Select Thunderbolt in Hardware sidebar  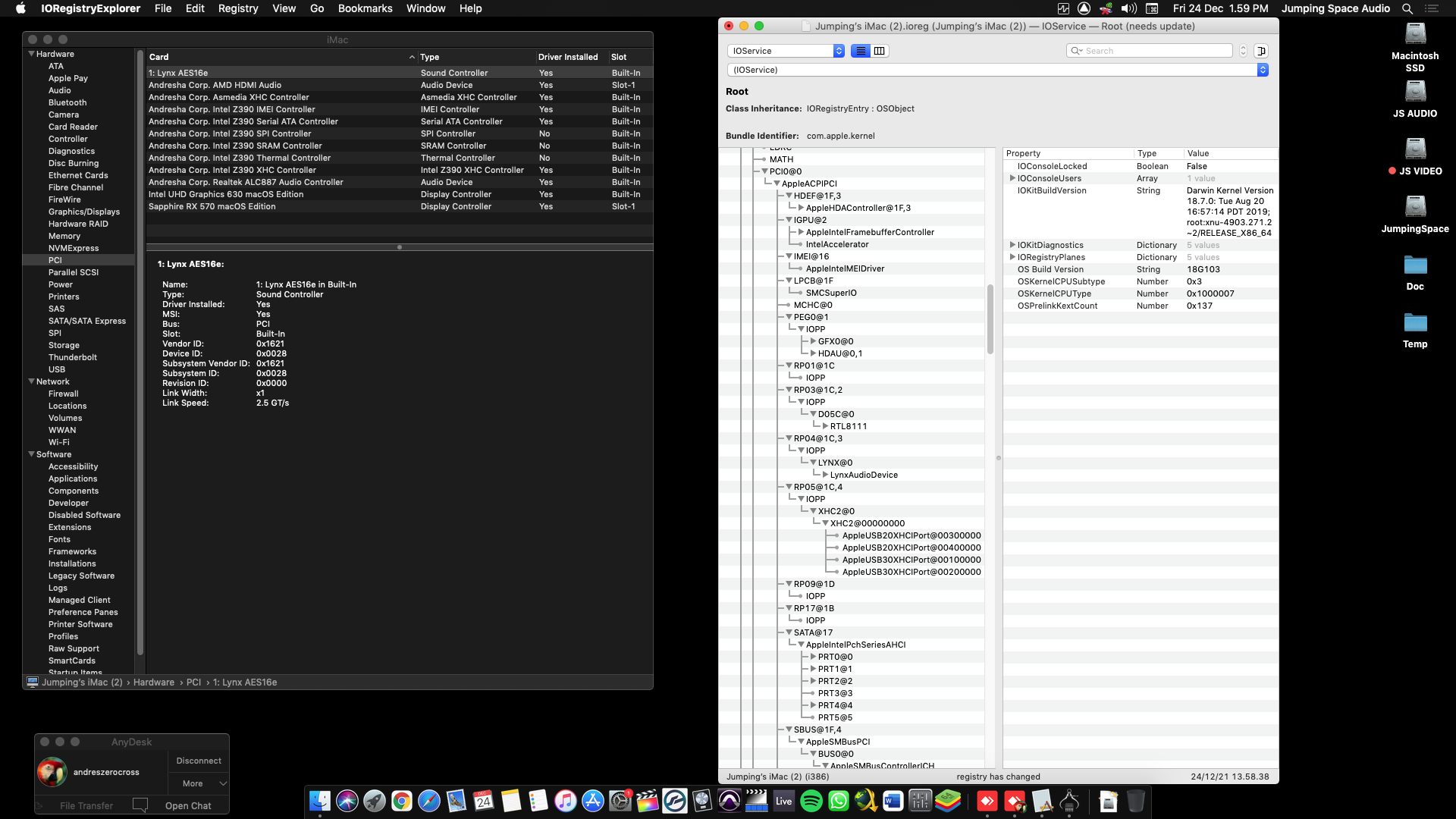[x=73, y=357]
